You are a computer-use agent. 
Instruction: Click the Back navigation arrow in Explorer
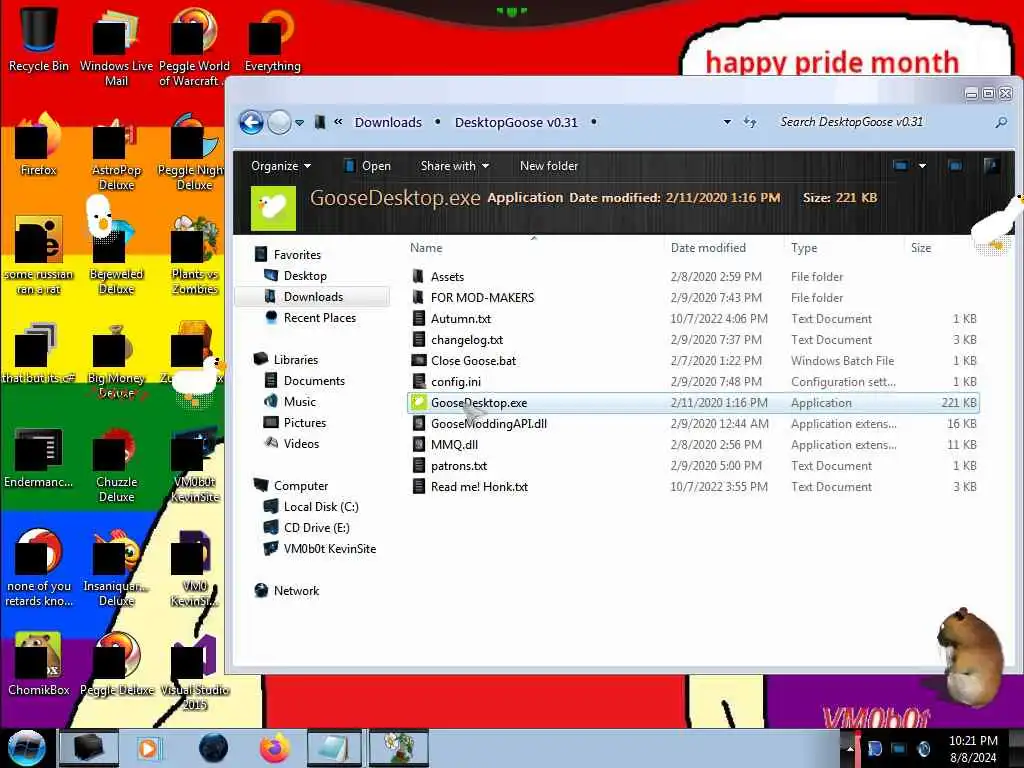251,122
